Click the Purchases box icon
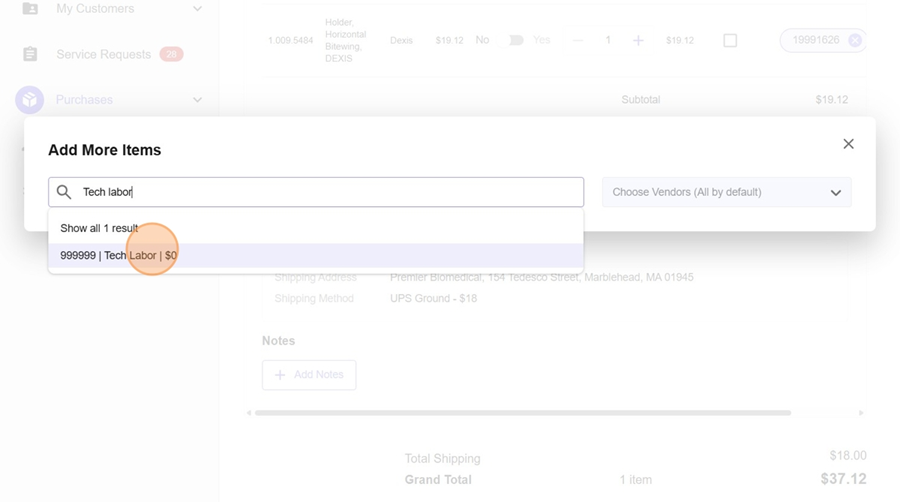This screenshot has height=502, width=900. (x=30, y=100)
